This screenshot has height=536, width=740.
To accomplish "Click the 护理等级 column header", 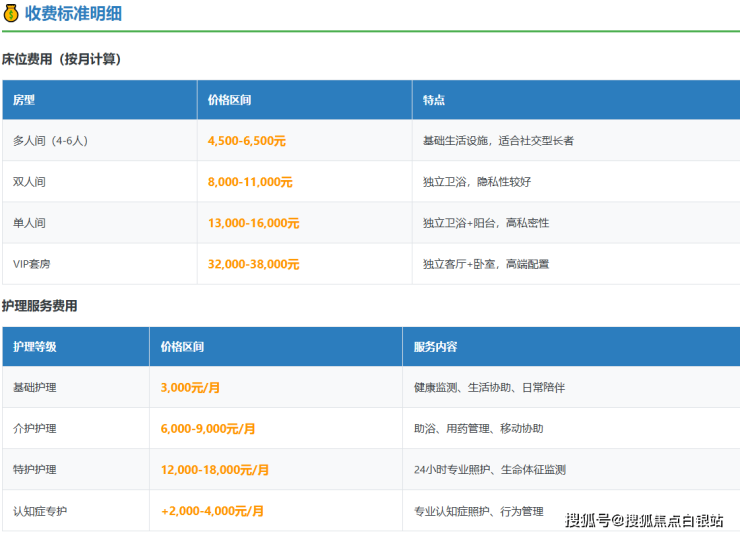I will point(35,347).
